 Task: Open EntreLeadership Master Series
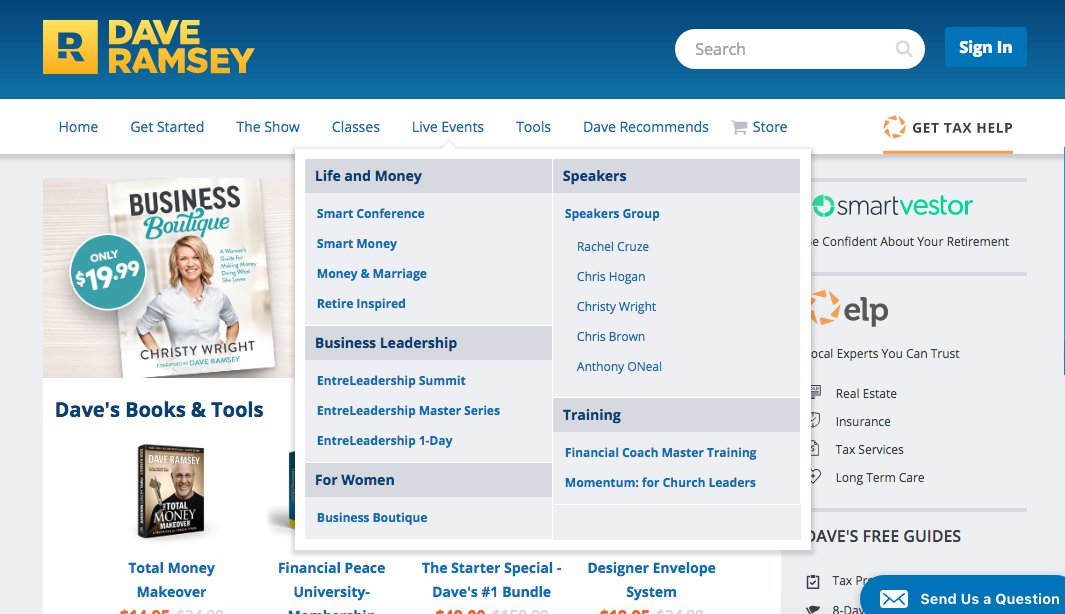click(x=408, y=410)
